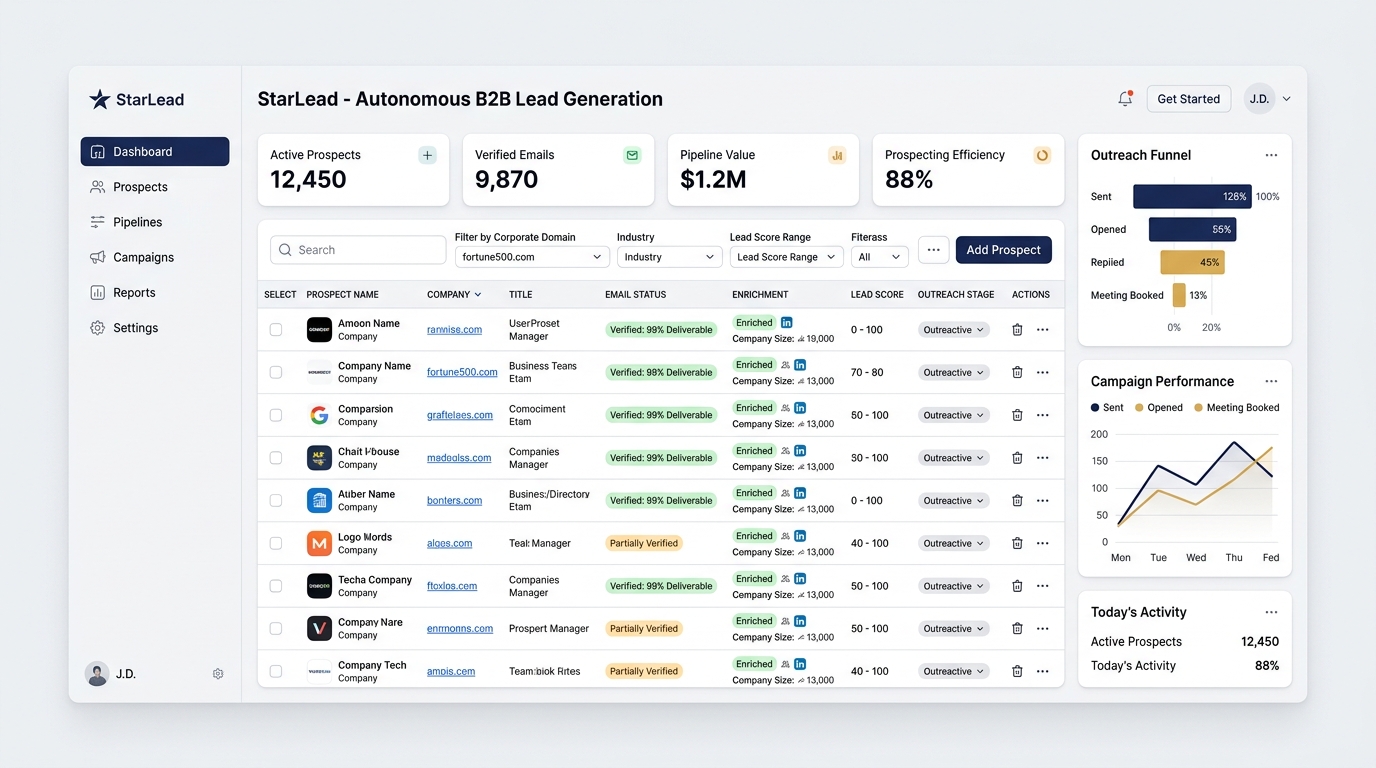The width and height of the screenshot is (1376, 768).
Task: Open the Outreach Funnel more options menu
Action: coord(1271,155)
